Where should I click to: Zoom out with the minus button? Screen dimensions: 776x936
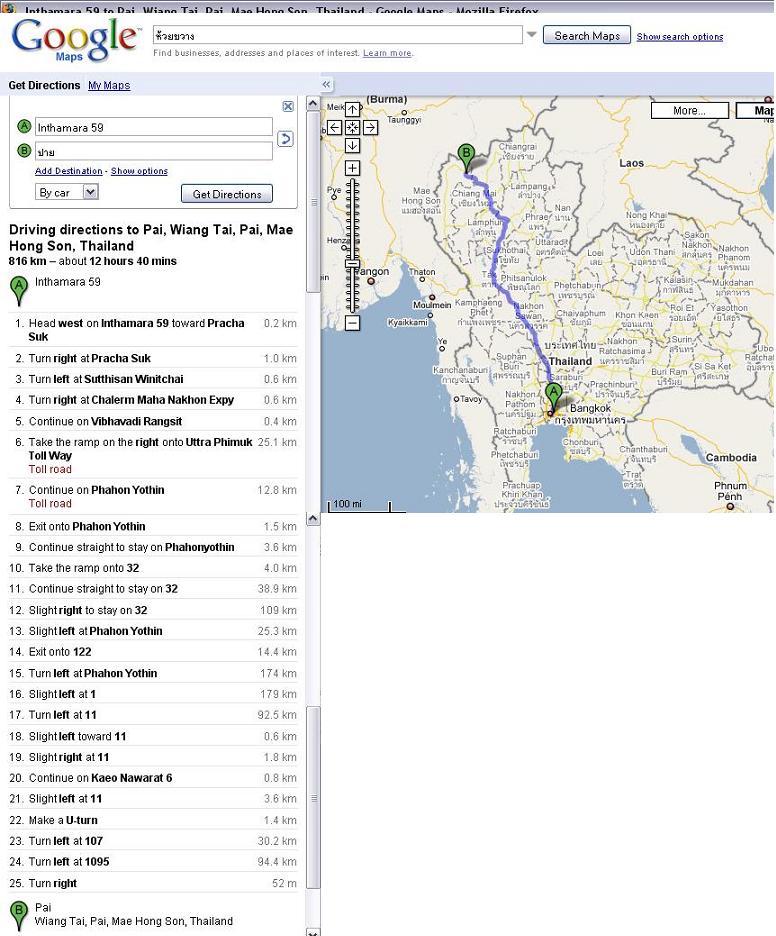coord(352,323)
